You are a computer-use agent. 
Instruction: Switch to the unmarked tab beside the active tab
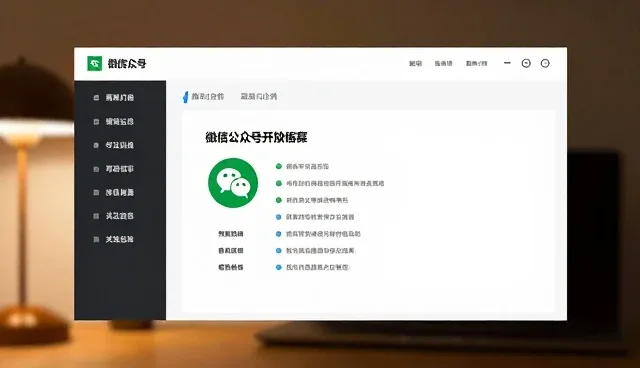tap(259, 97)
